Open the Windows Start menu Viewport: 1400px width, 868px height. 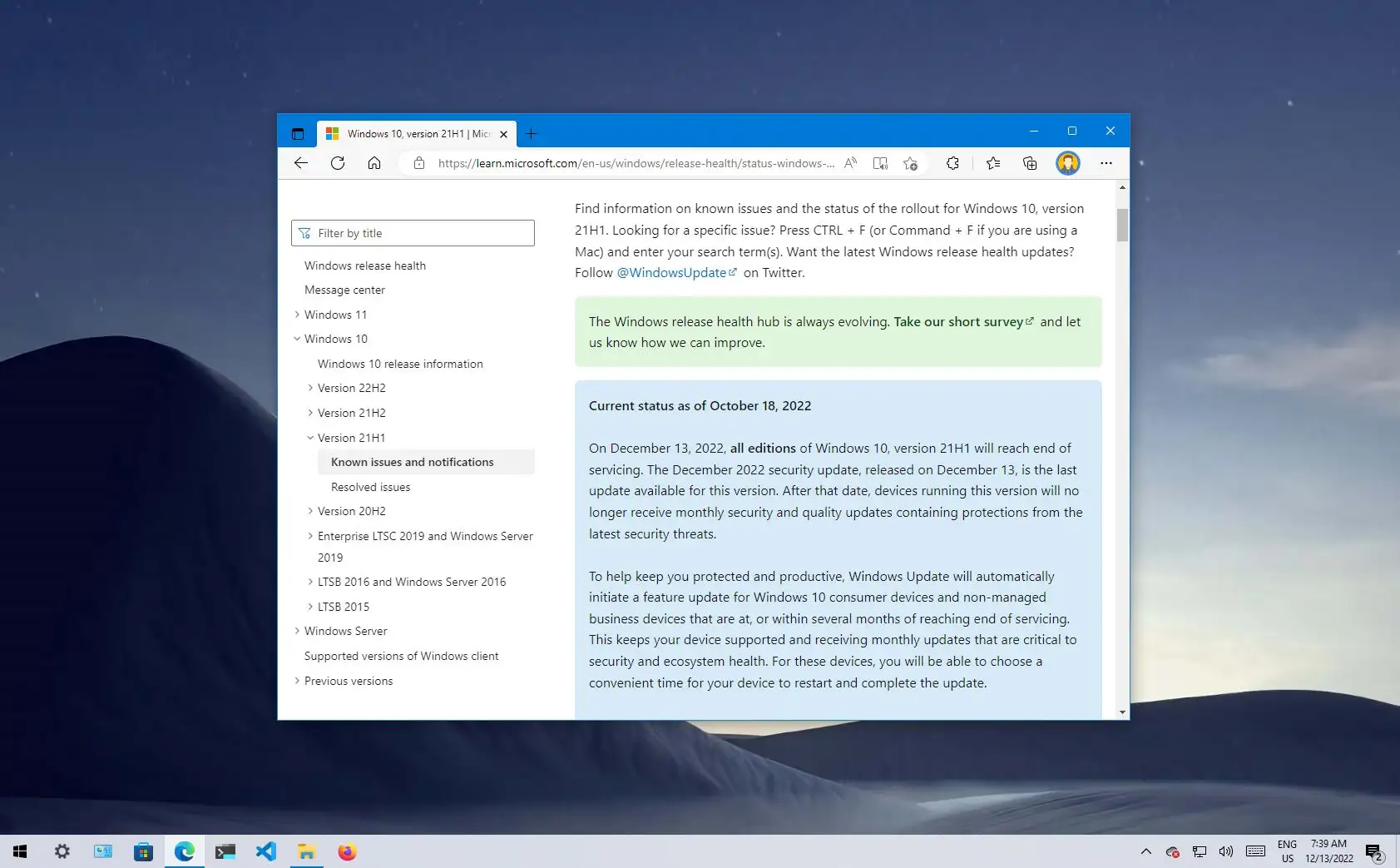pos(20,851)
